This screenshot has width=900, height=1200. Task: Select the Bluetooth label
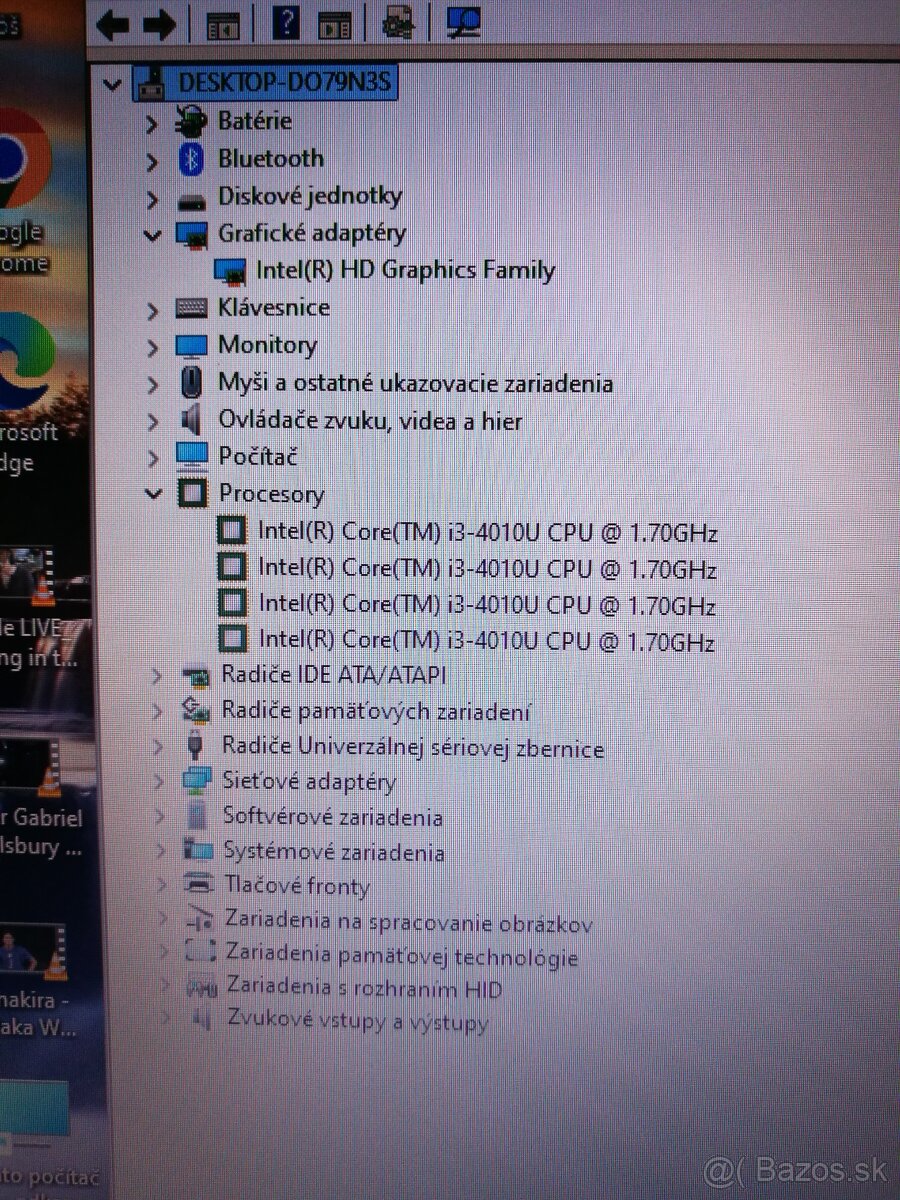[x=271, y=158]
